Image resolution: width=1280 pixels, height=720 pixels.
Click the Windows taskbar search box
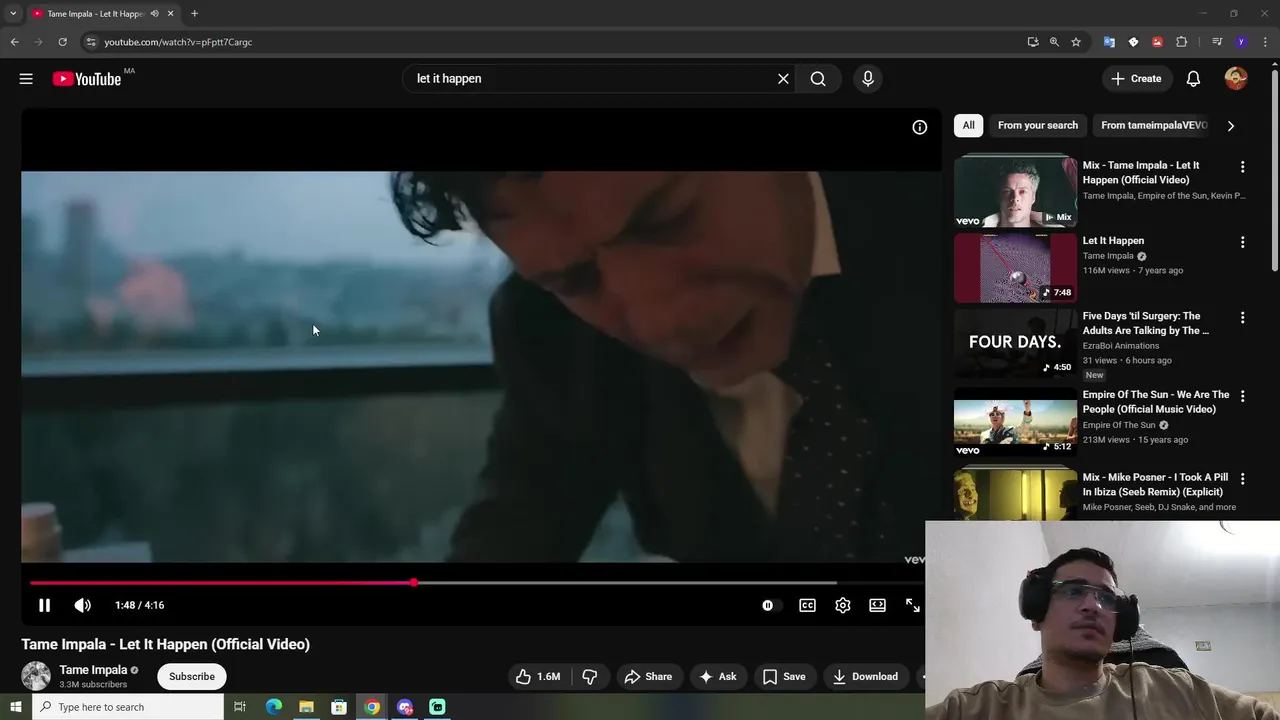[x=127, y=707]
